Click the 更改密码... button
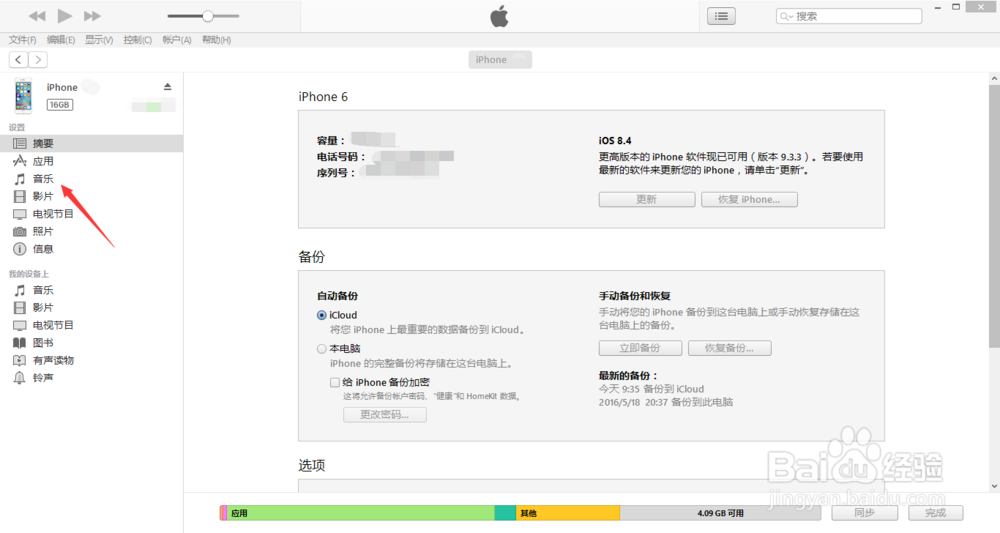The image size is (1000, 533). click(385, 414)
